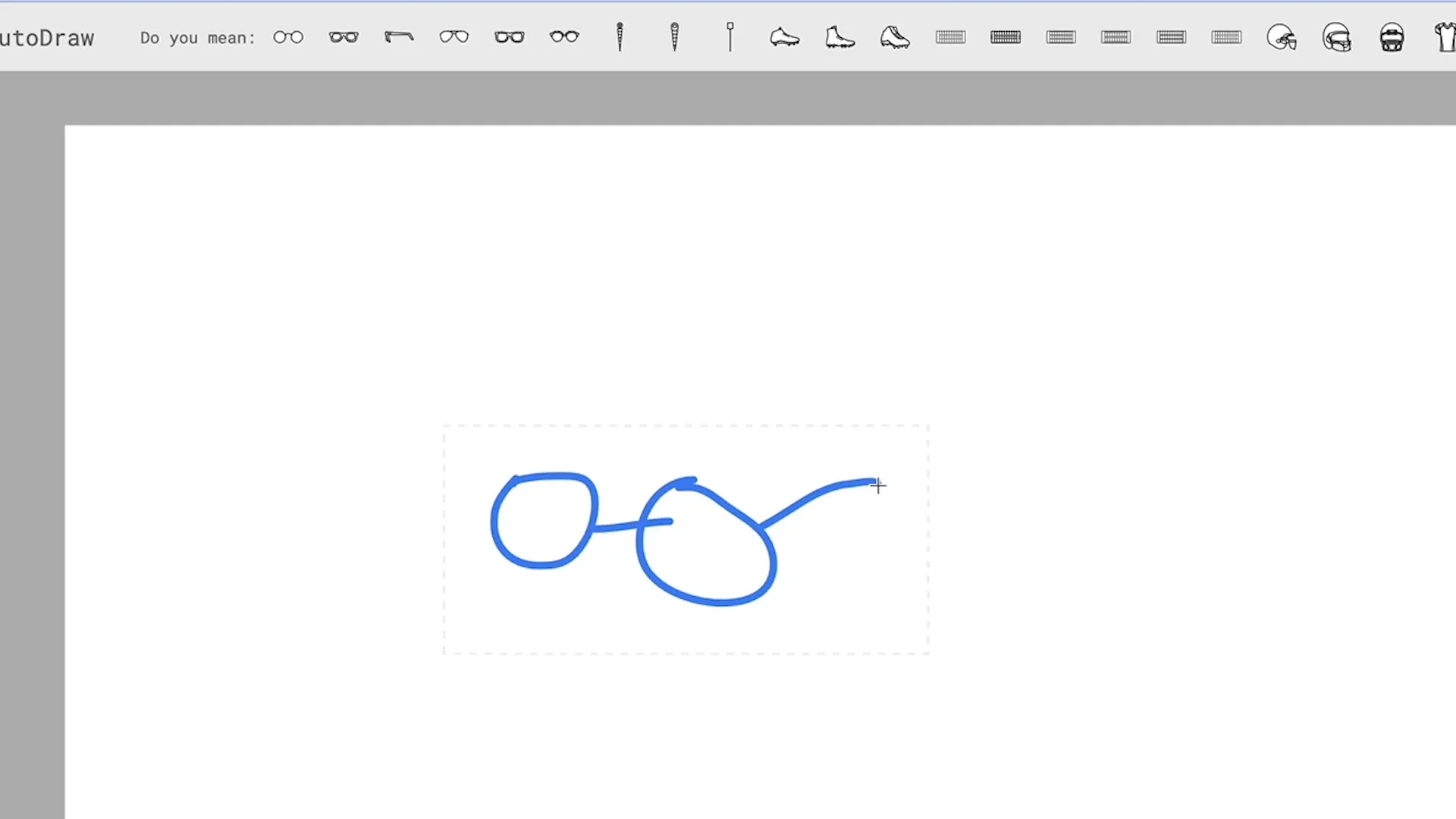Screen dimensions: 1456x819
Task: Pick the first side-view football helmet
Action: point(1282,37)
